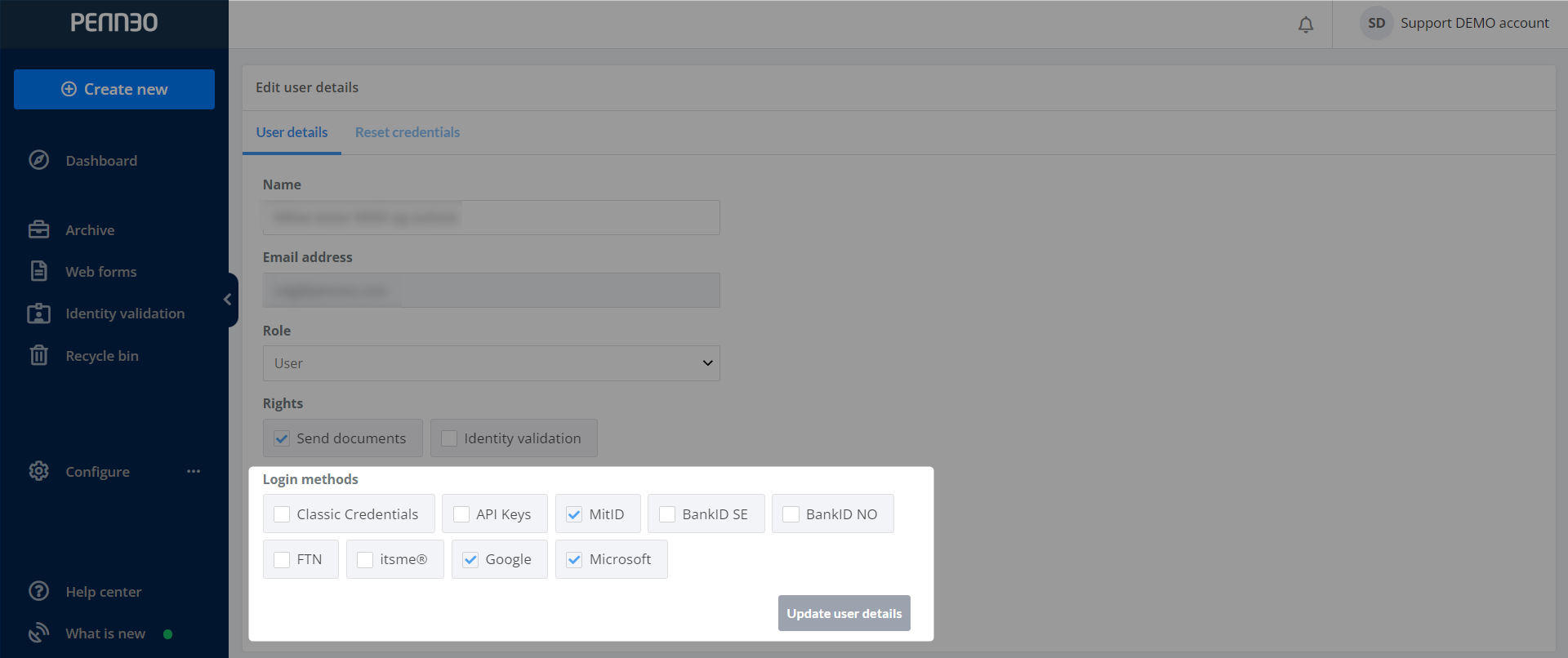Open Help center link text

click(x=103, y=592)
